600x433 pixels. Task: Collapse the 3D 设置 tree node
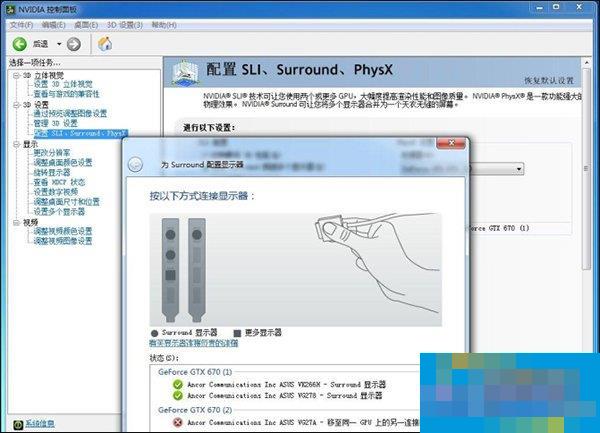point(16,105)
